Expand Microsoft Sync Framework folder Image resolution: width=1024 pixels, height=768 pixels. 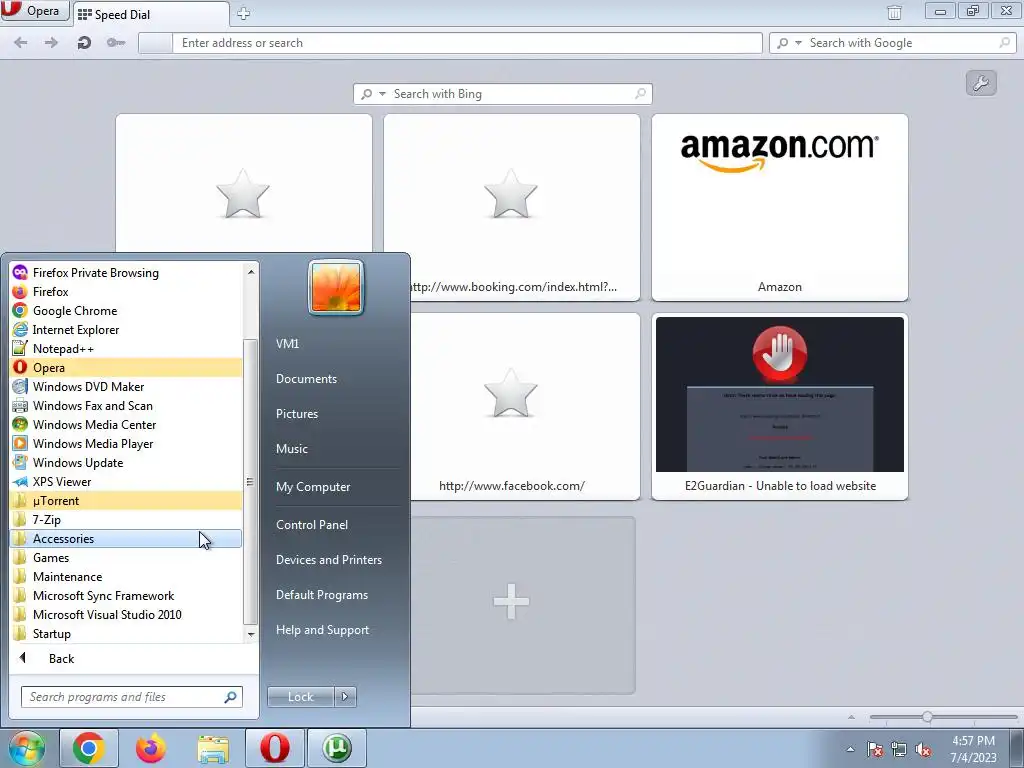coord(126,596)
